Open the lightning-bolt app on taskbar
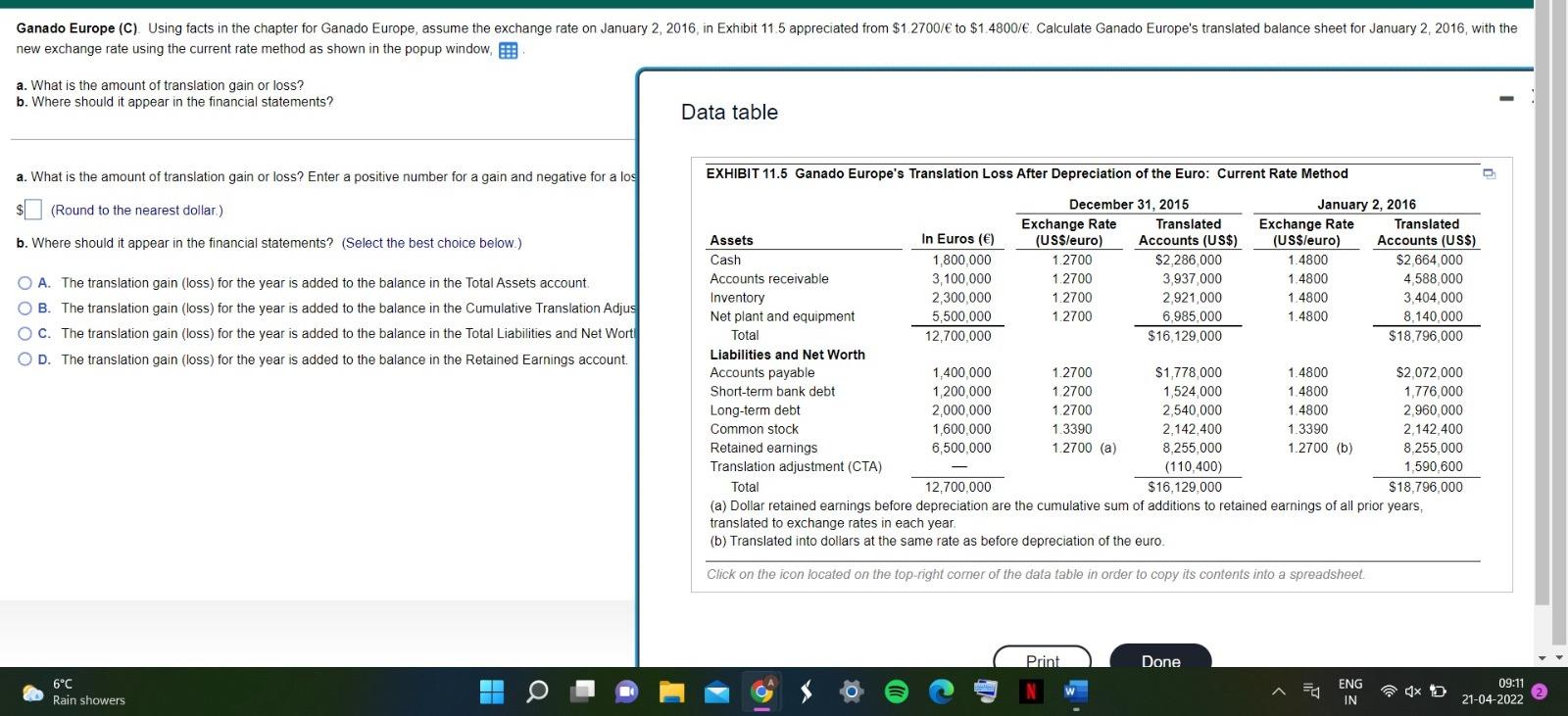 pos(807,692)
